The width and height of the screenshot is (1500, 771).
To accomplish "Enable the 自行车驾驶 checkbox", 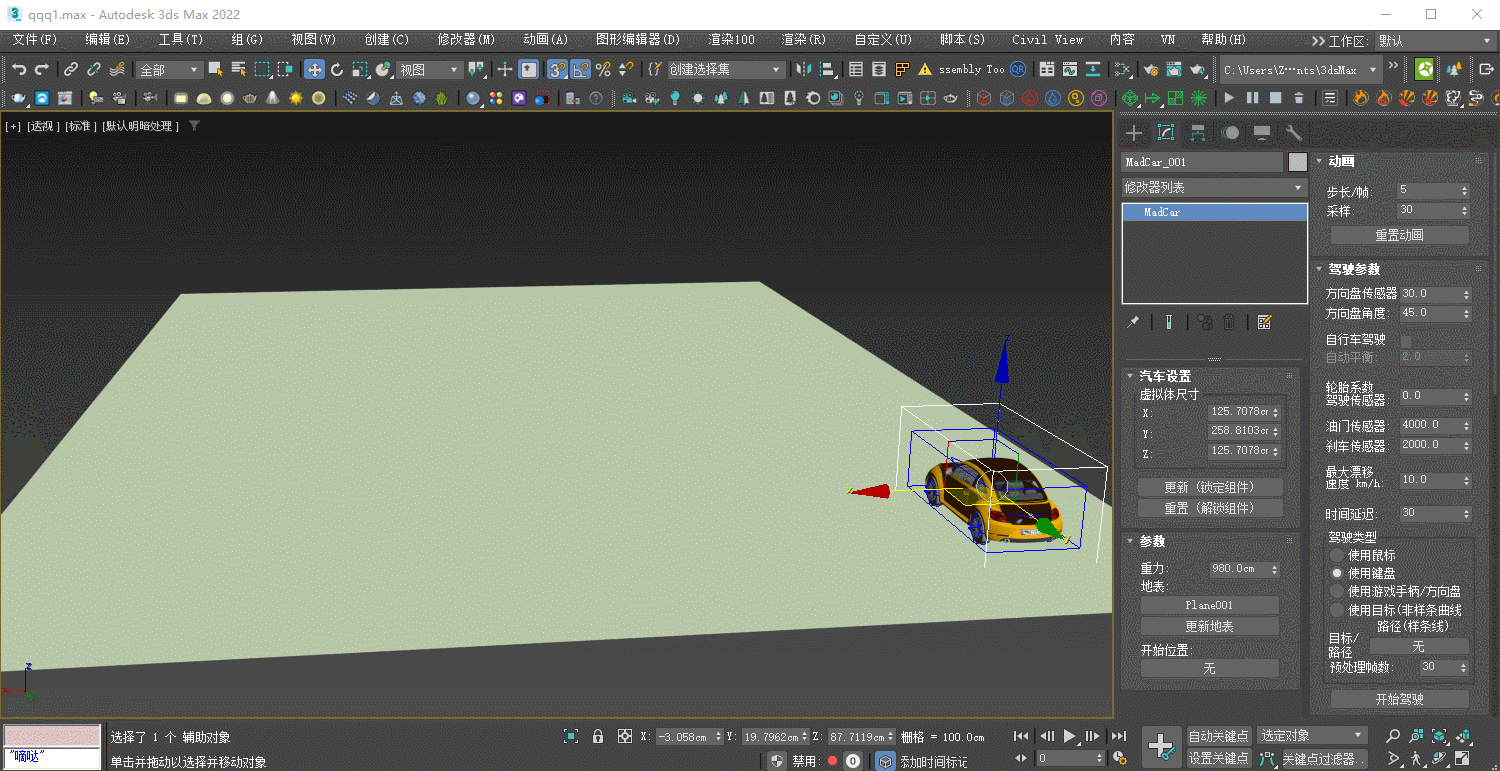I will tap(1406, 340).
